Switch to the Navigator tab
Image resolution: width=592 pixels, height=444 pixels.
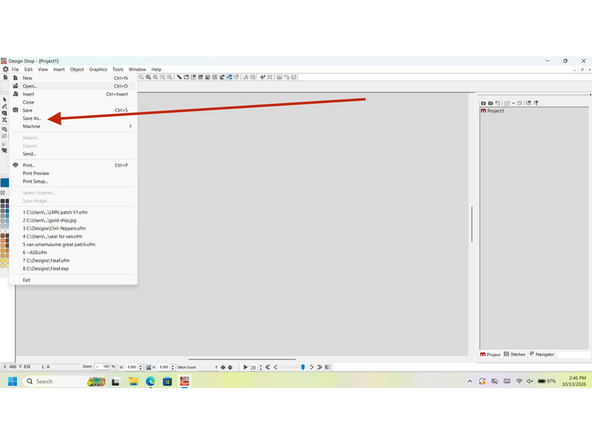(x=541, y=354)
